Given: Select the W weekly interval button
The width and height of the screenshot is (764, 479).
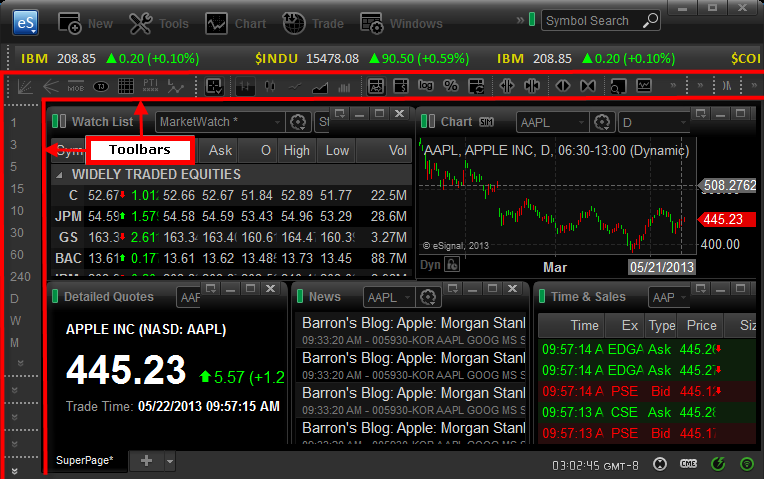Looking at the screenshot, I should [x=16, y=321].
